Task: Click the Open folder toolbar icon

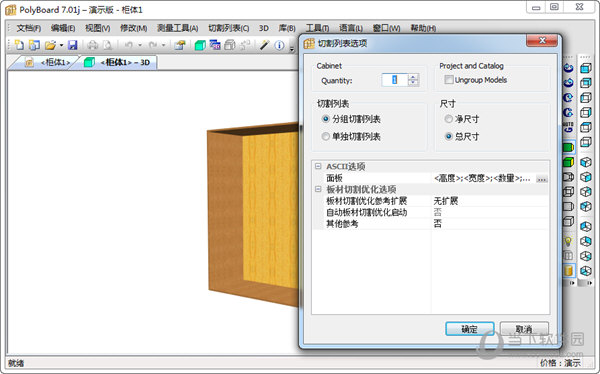Action: 50,45
